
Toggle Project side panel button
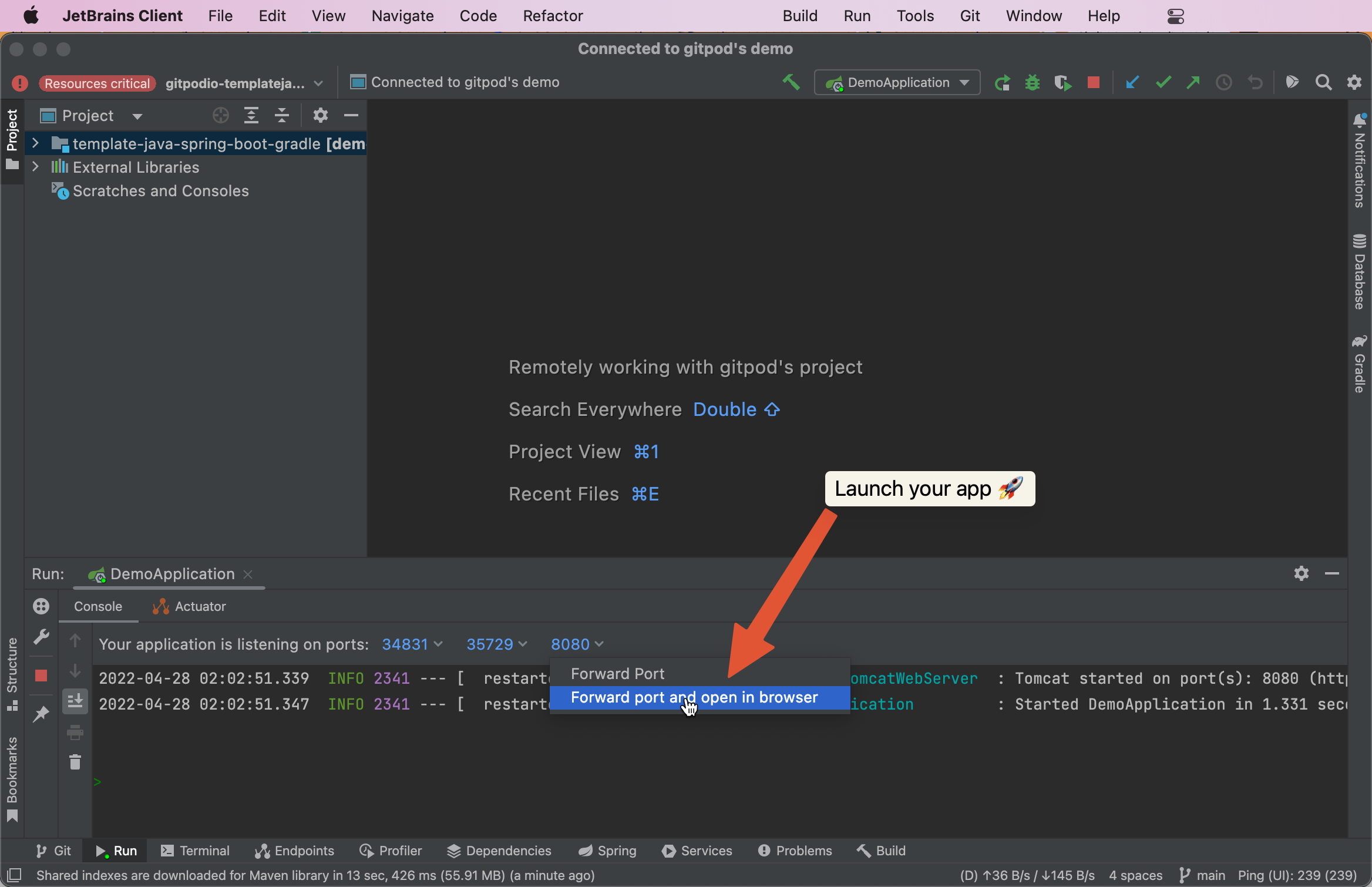pos(12,140)
